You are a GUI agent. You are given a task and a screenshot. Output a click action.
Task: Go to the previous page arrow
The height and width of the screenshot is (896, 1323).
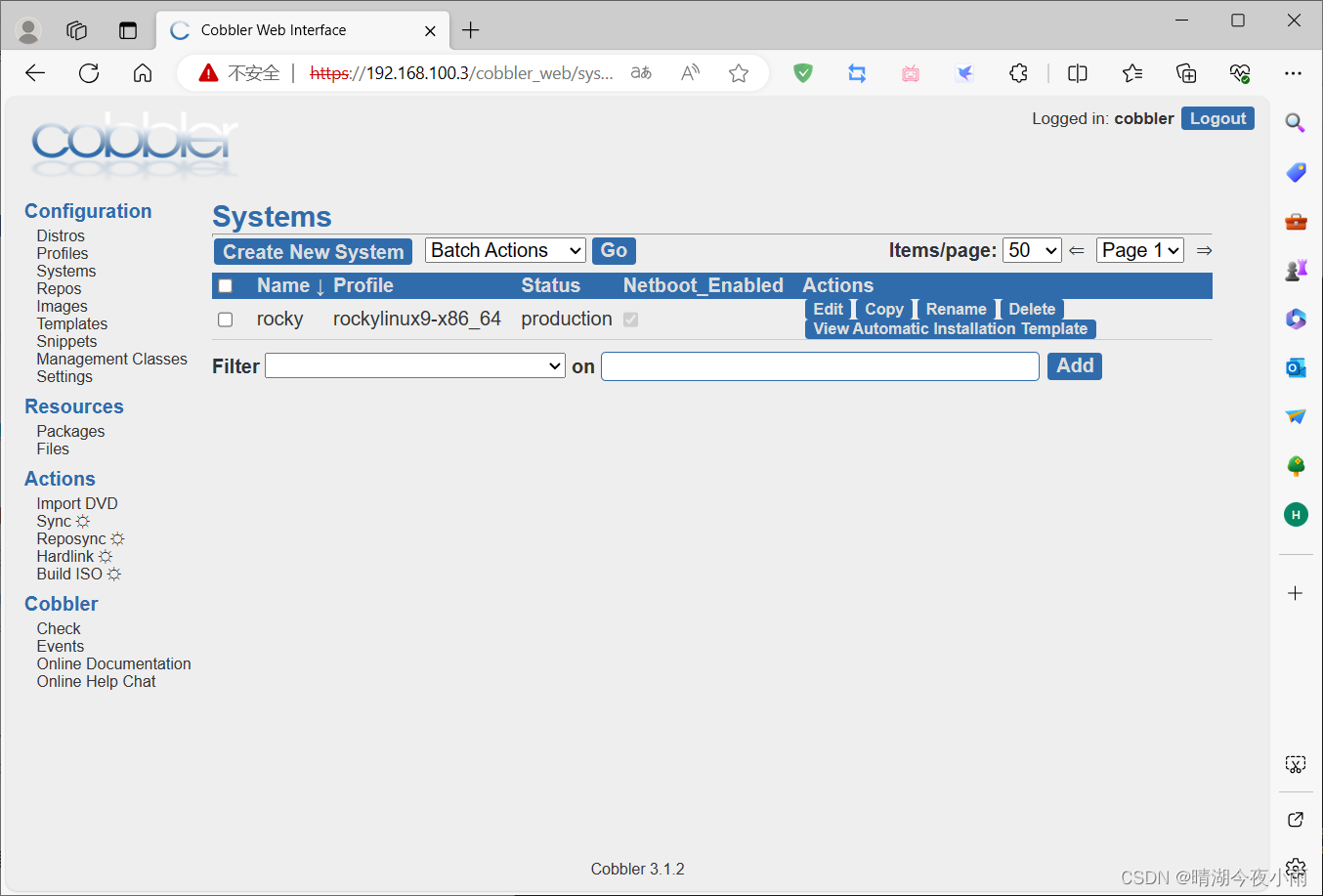click(x=1076, y=251)
